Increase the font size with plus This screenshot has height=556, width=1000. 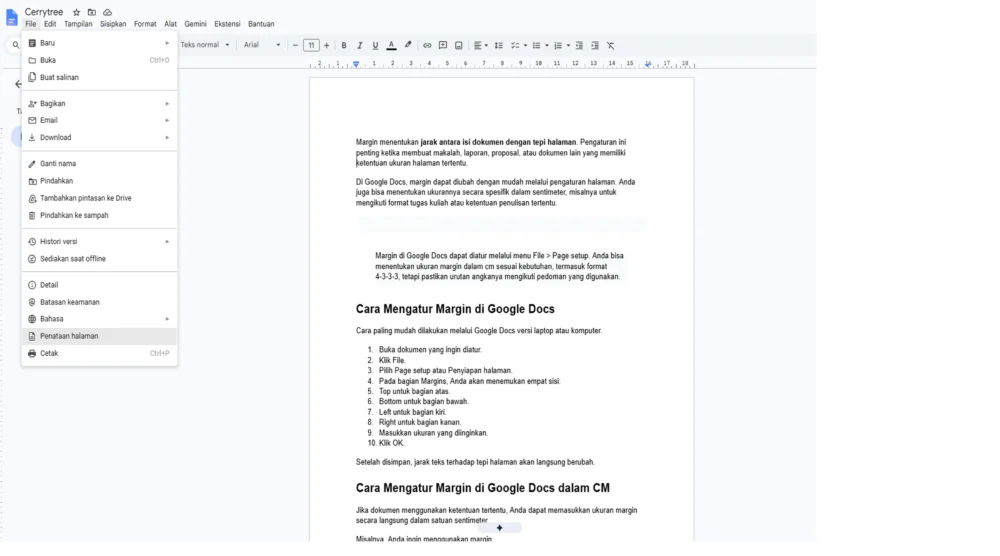327,45
